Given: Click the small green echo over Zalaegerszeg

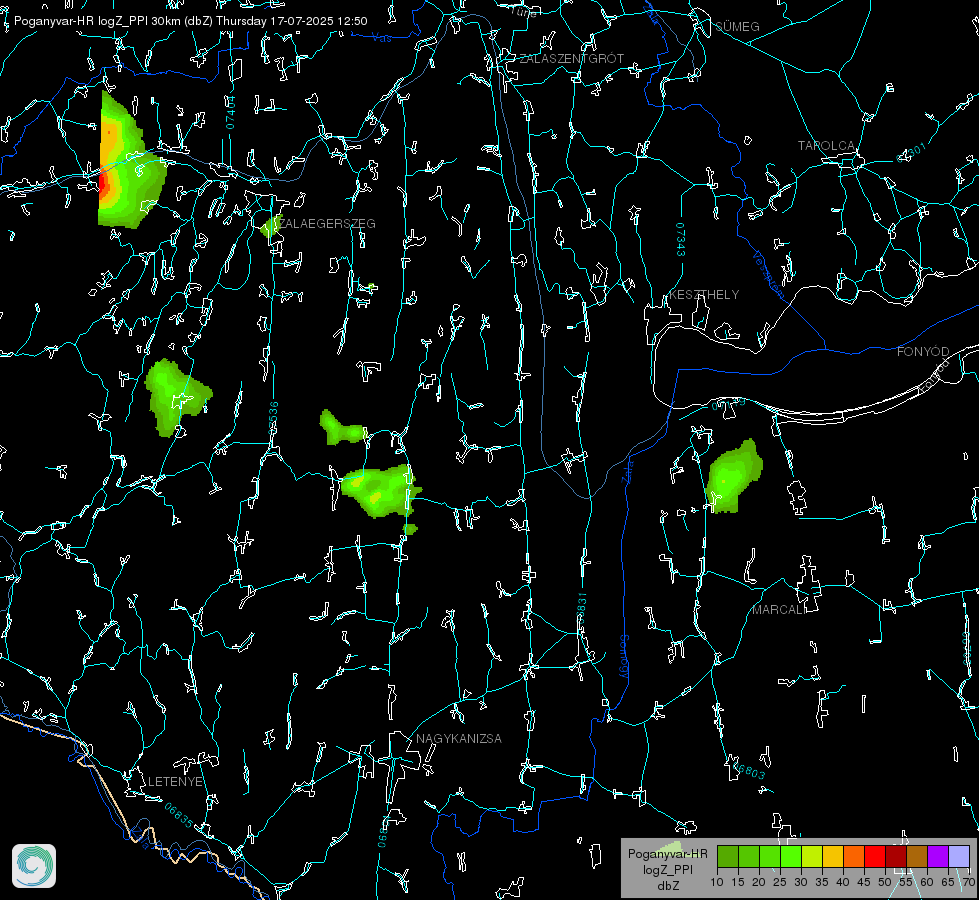Looking at the screenshot, I should (271, 226).
